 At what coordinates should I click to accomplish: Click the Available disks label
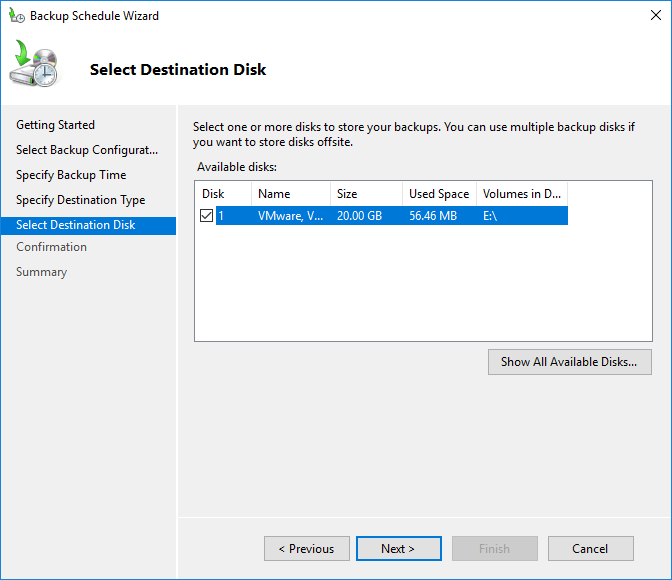237,167
